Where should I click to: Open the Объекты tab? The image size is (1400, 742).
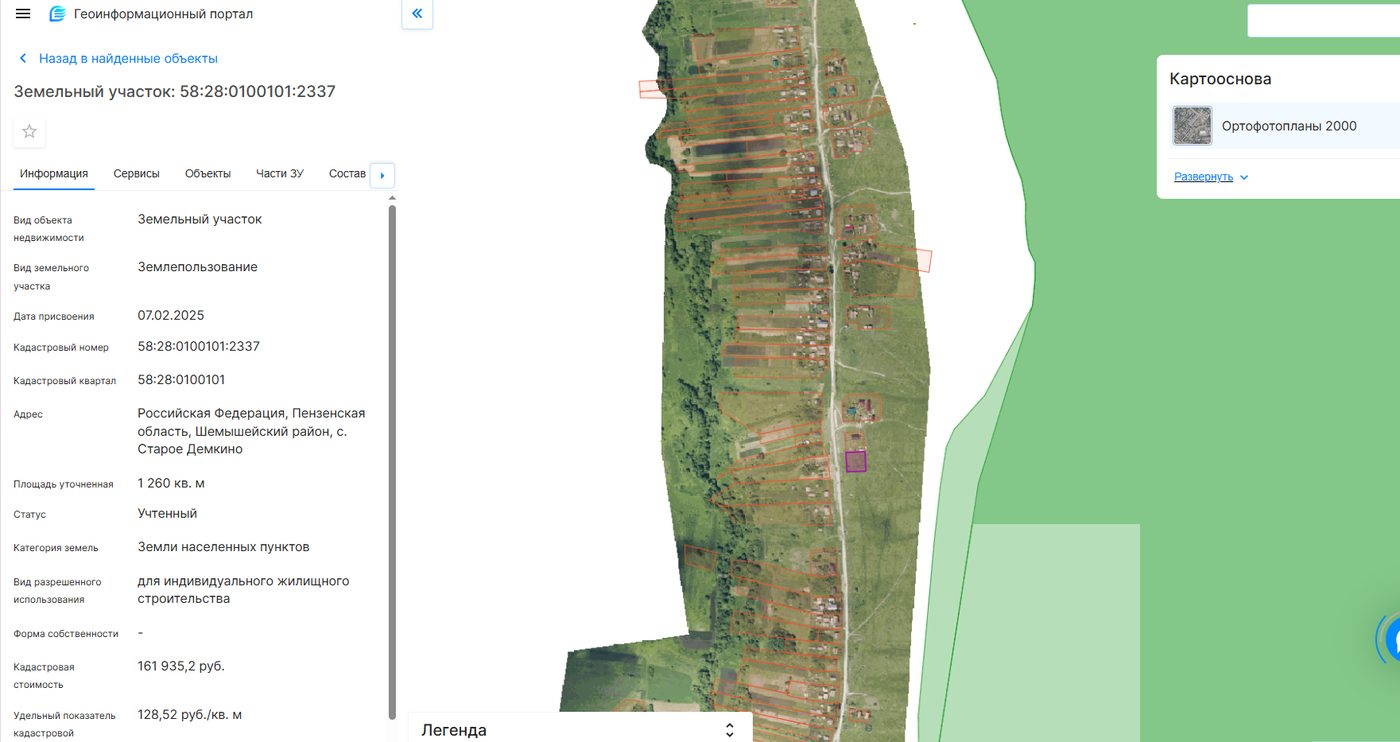[208, 173]
